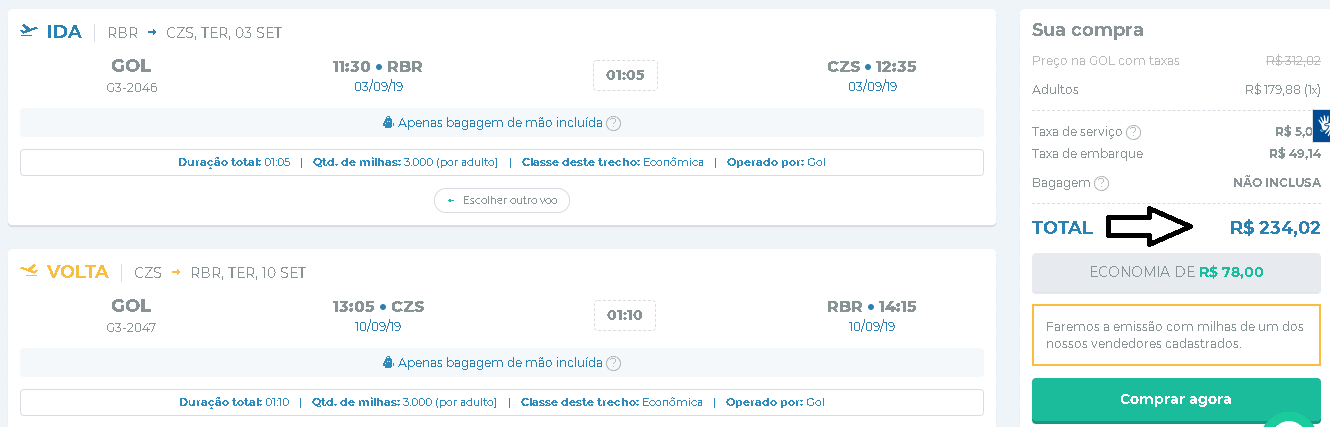The image size is (1330, 427).
Task: Open the hand-baggage help tooltip for IDA flight
Action: click(x=614, y=123)
